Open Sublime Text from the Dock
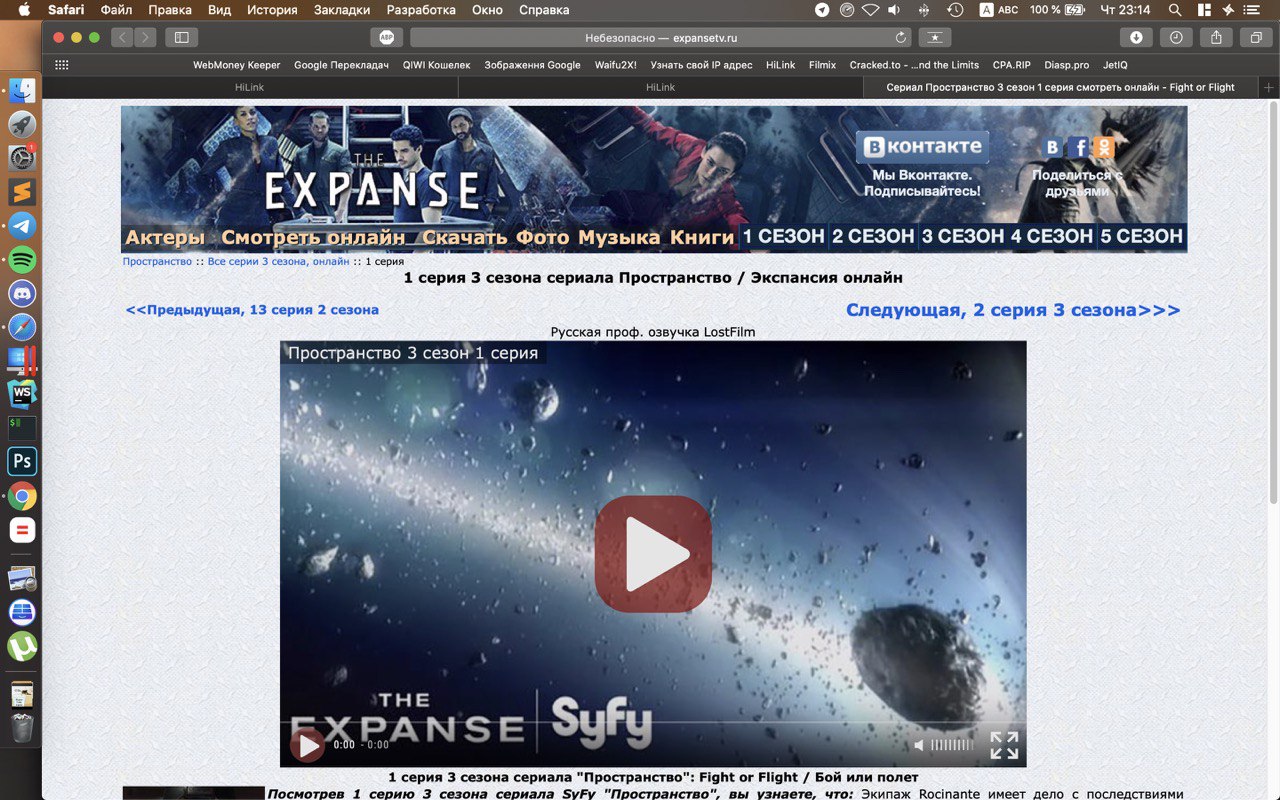Screen dimensions: 1280x800 click(x=22, y=192)
